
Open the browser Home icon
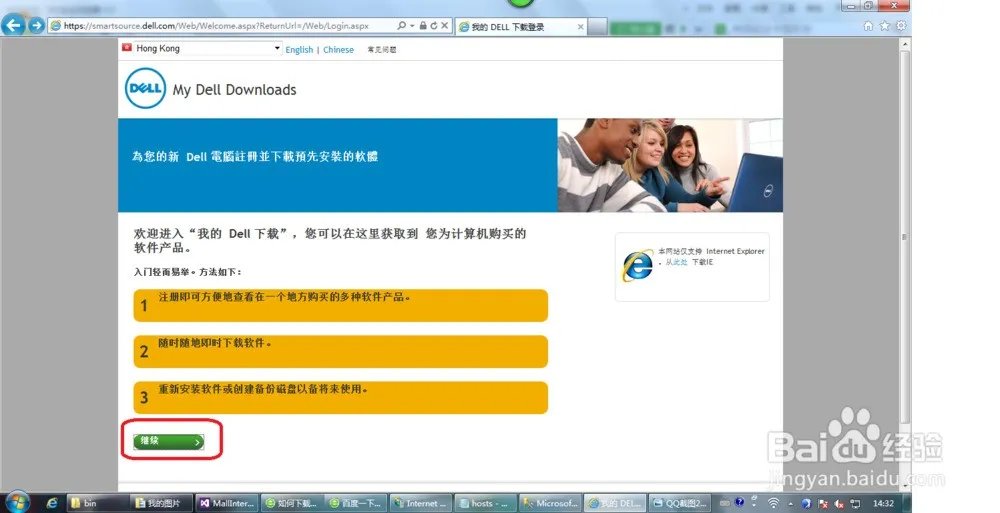[868, 26]
